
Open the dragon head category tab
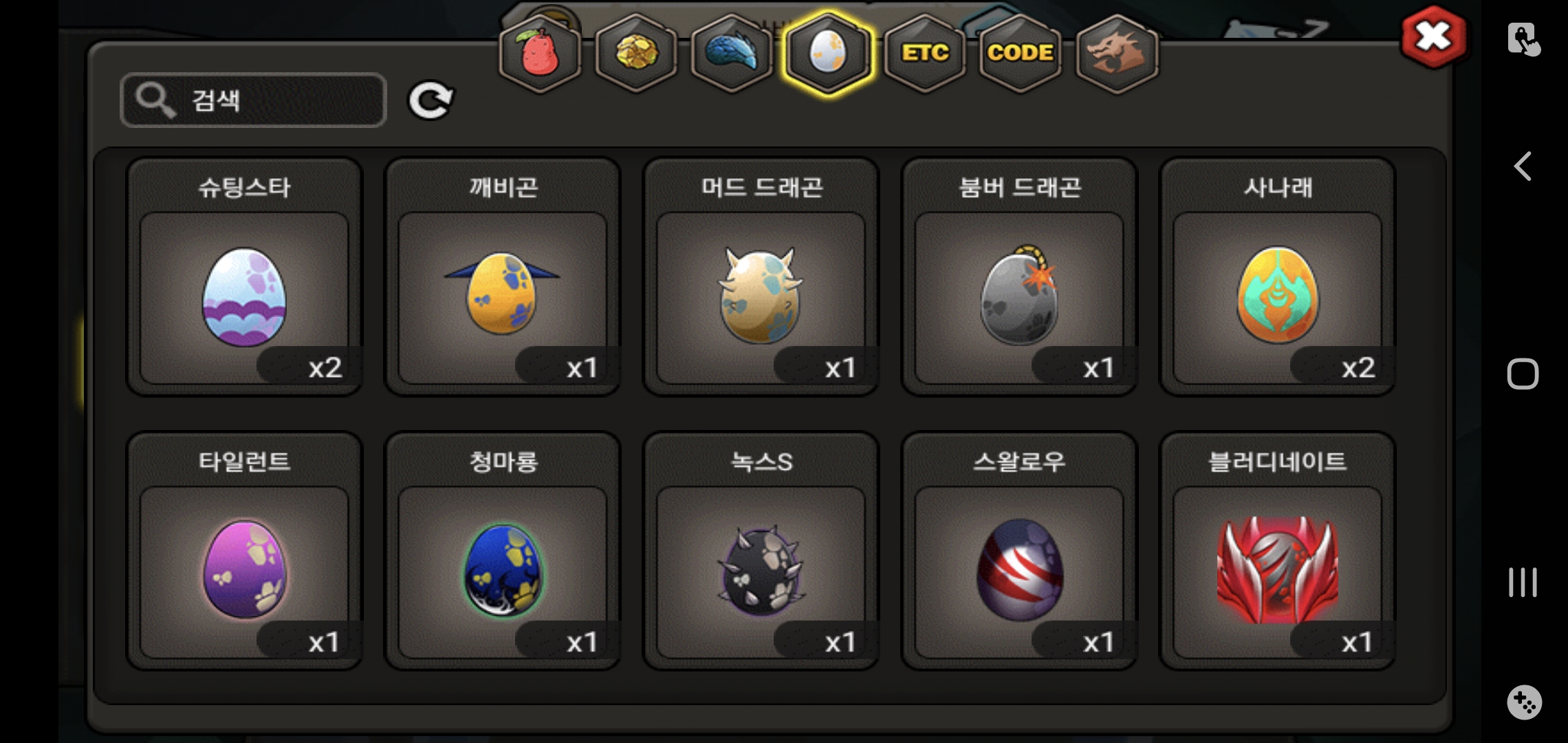point(1117,53)
